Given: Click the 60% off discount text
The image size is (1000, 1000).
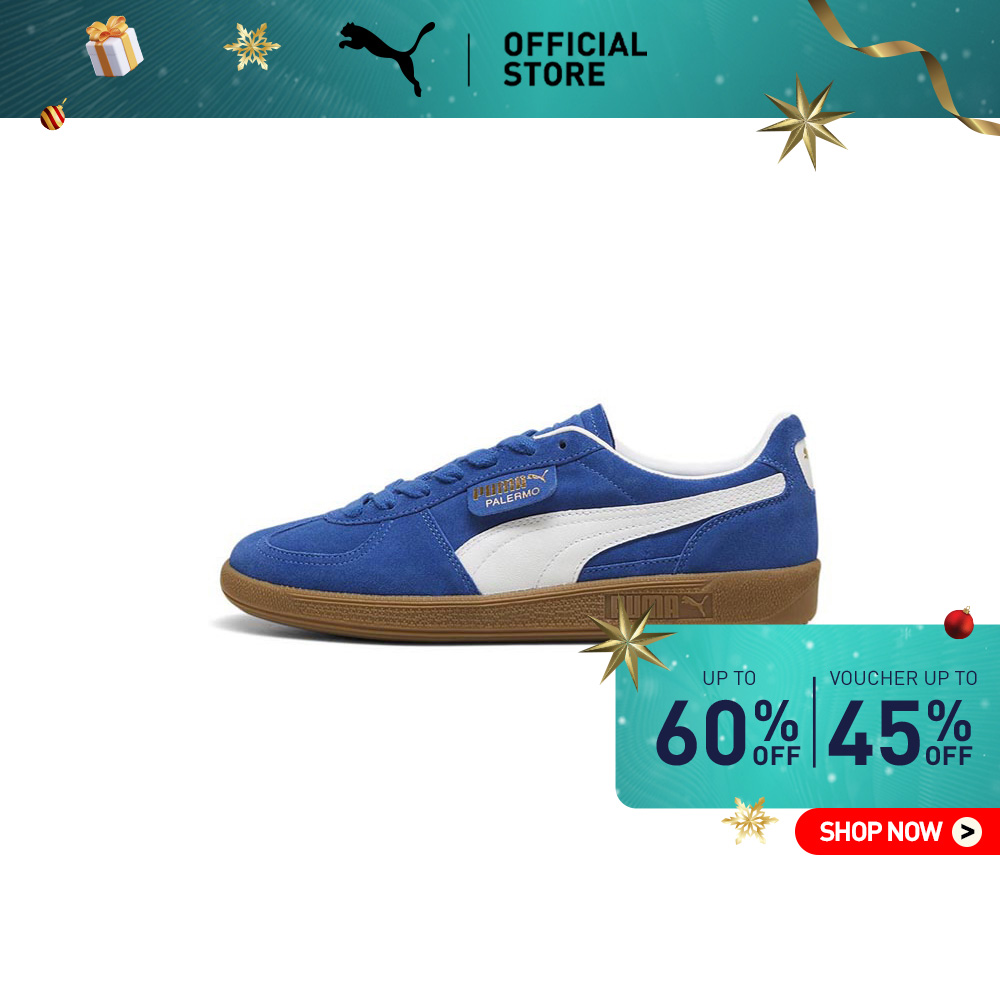Looking at the screenshot, I should tap(728, 732).
